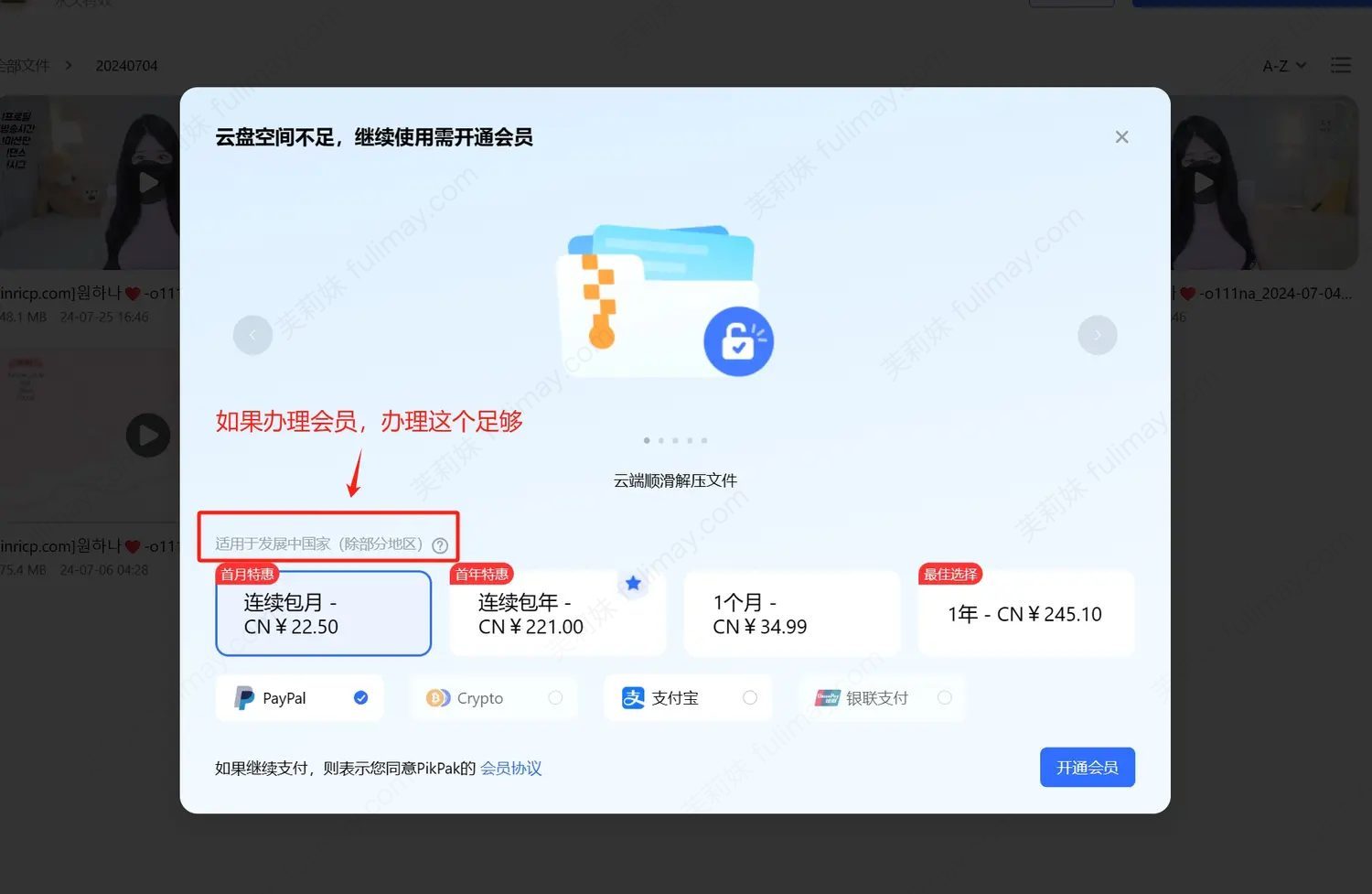Viewport: 1372px width, 894px height.
Task: Choose the 连续包月 CN¥22.50 plan
Action: pyautogui.click(x=324, y=614)
